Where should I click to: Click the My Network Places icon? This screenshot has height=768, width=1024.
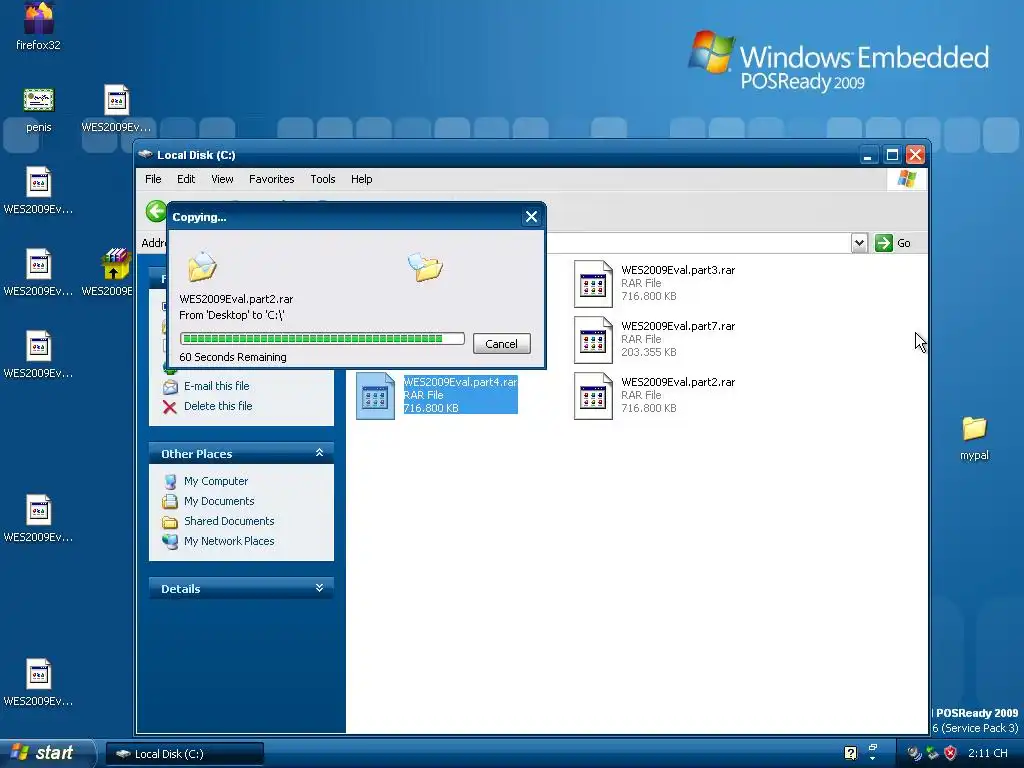[x=170, y=541]
